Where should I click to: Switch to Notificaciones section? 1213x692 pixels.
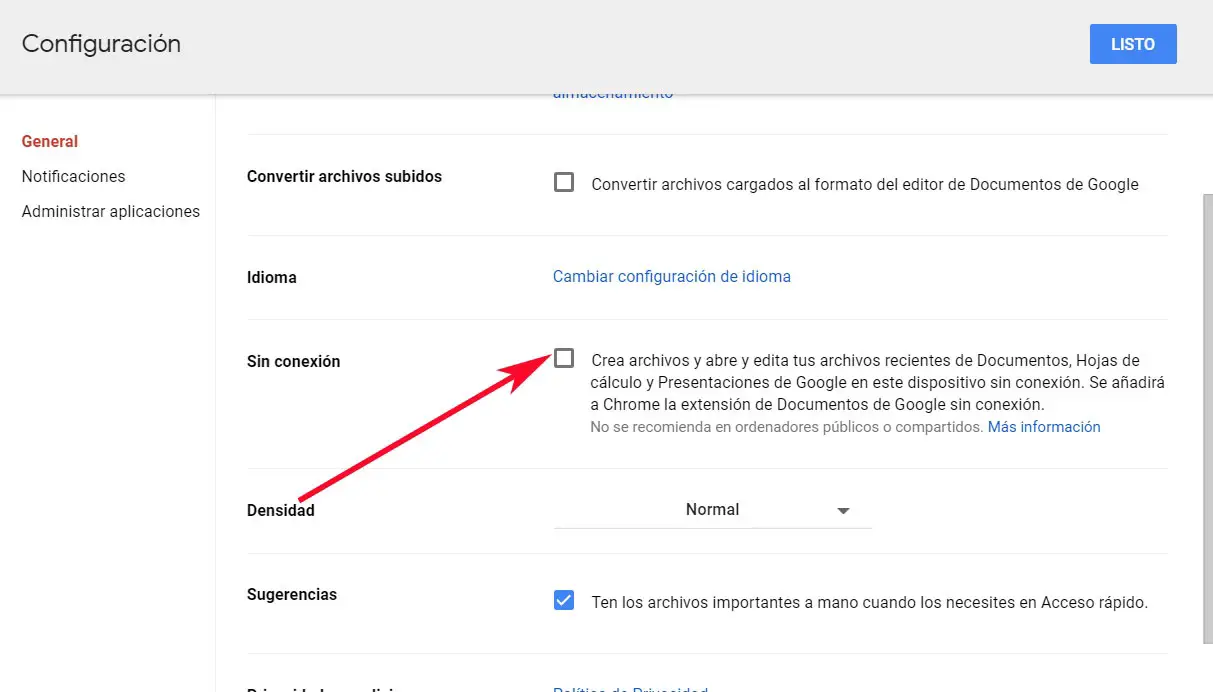click(x=74, y=176)
